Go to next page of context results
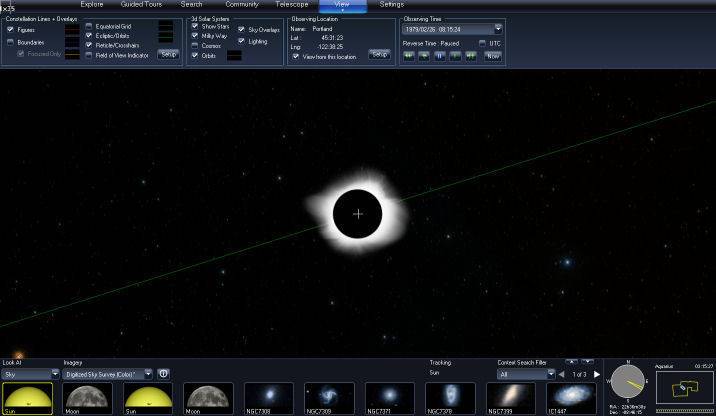This screenshot has width=716, height=416. (598, 374)
